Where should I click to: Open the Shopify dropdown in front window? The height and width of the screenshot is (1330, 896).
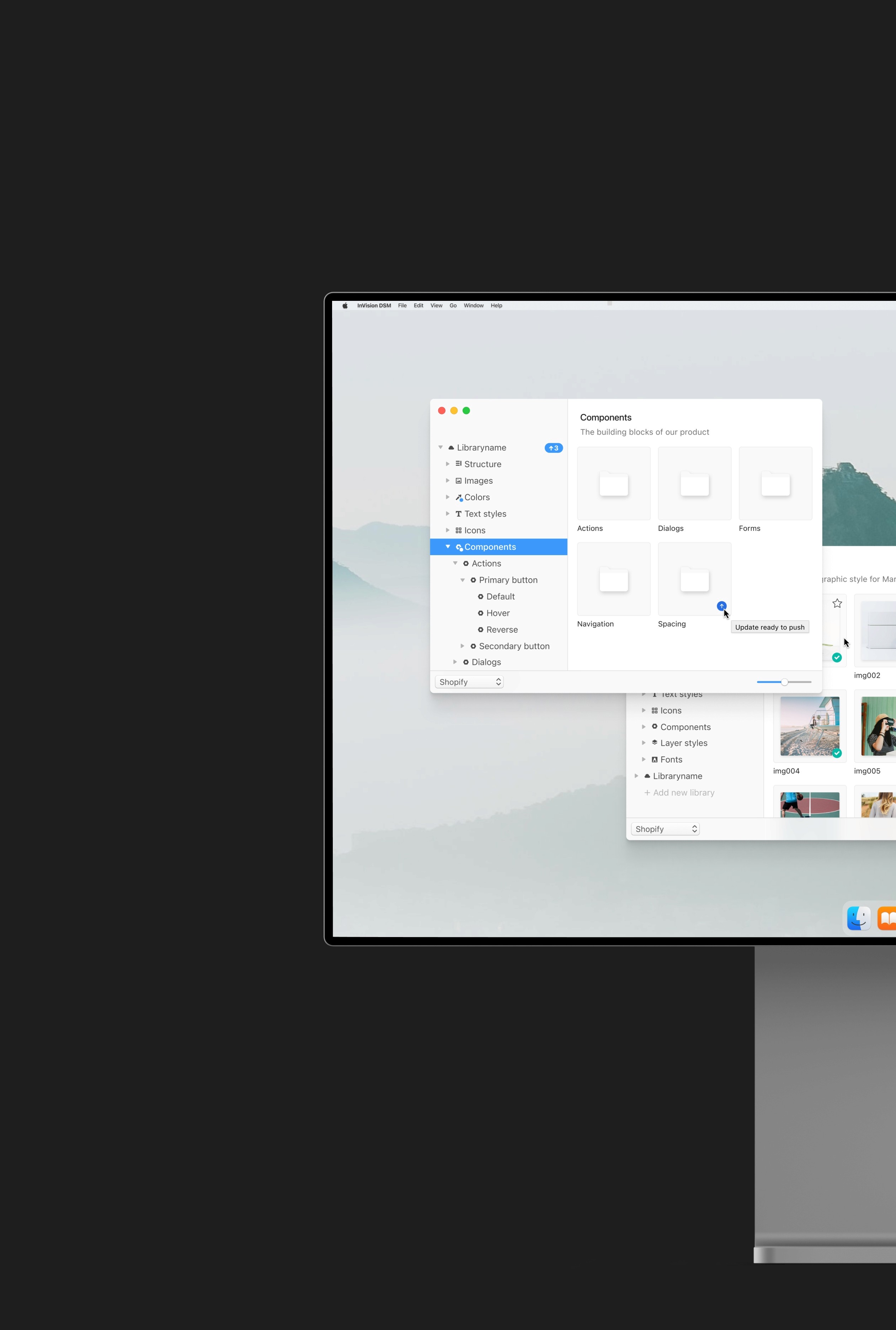pos(469,682)
